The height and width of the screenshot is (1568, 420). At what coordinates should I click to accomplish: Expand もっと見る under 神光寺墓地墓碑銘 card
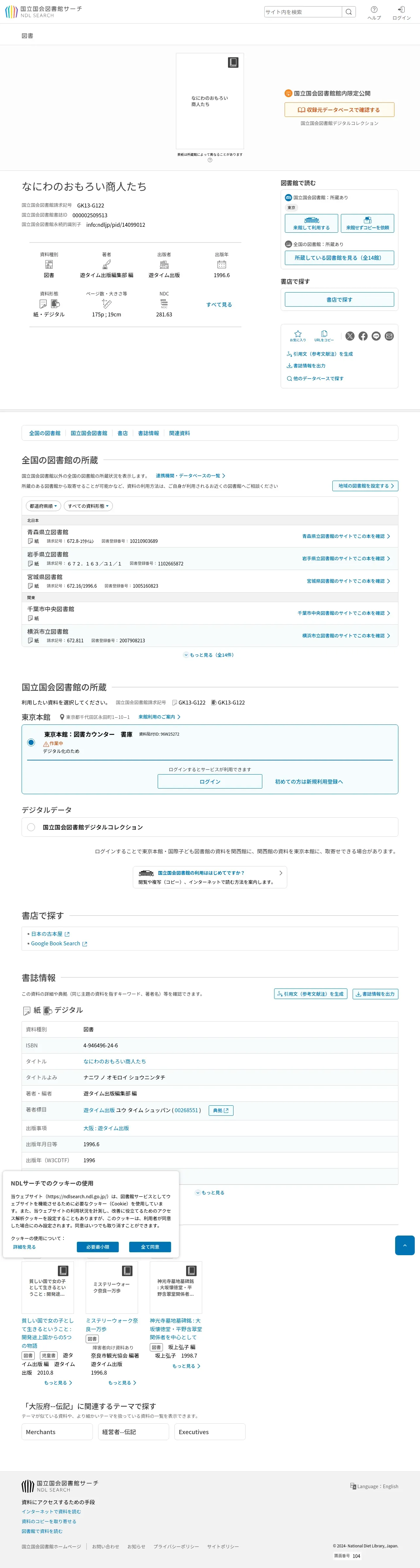pyautogui.click(x=186, y=1366)
